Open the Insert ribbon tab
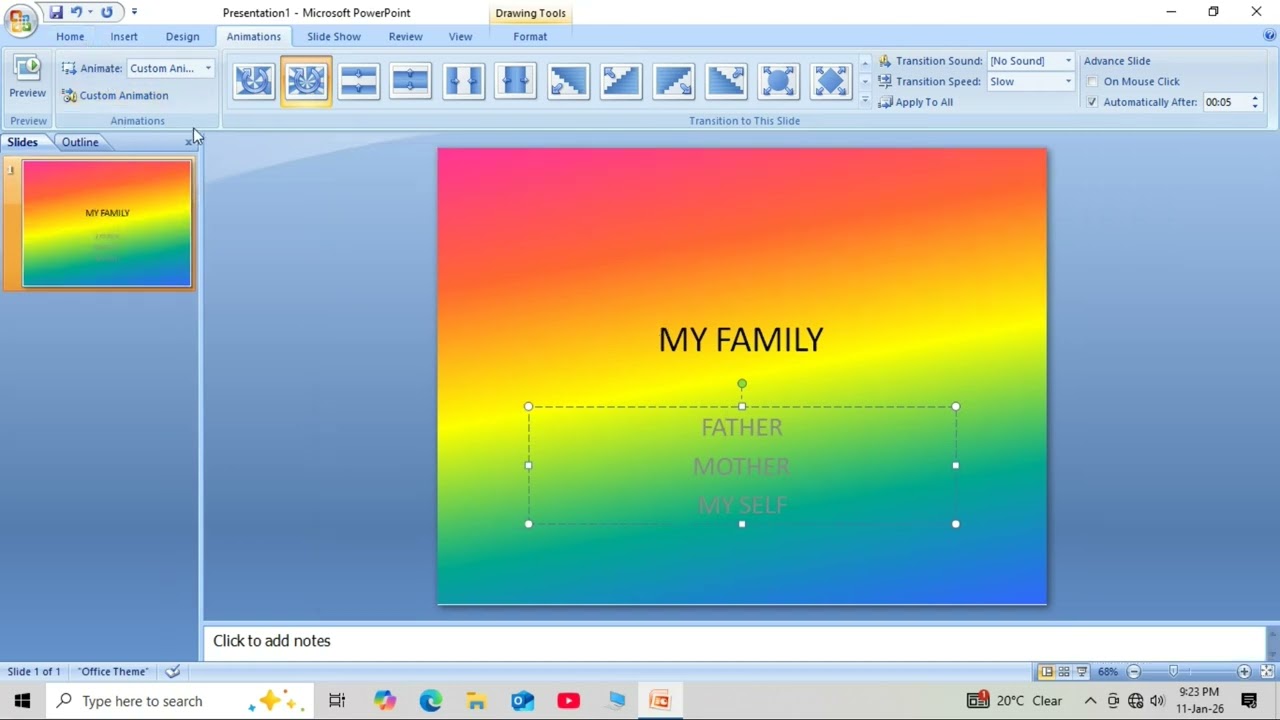Viewport: 1280px width, 720px height. tap(124, 37)
